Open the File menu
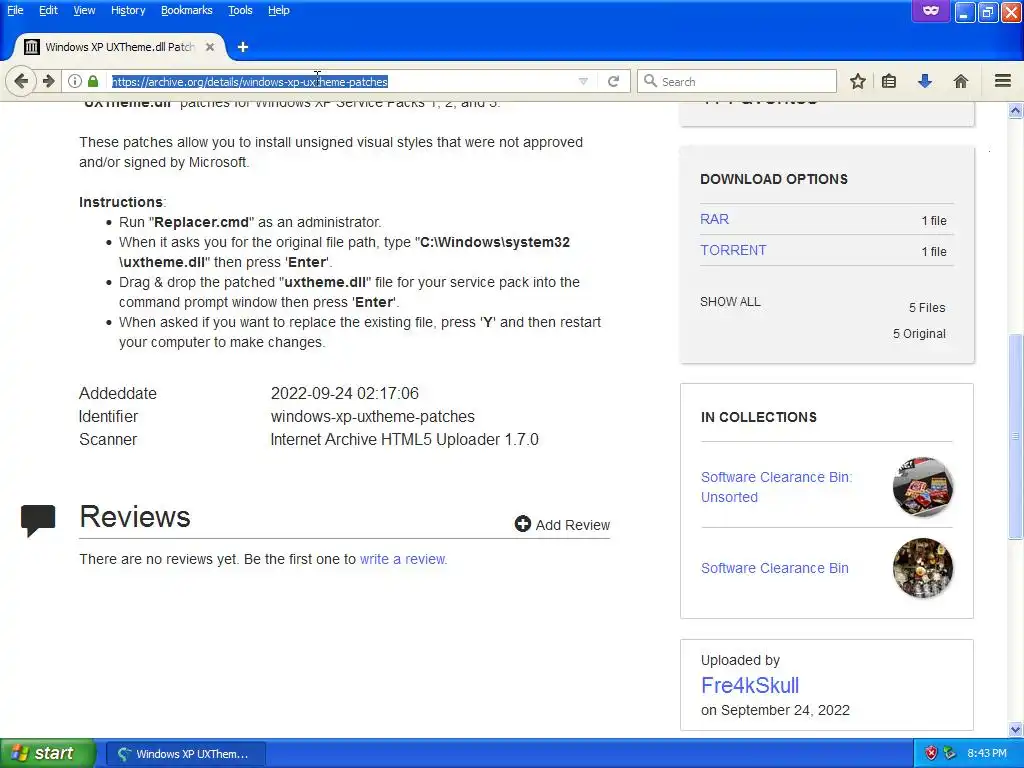The image size is (1024, 768). [x=15, y=10]
